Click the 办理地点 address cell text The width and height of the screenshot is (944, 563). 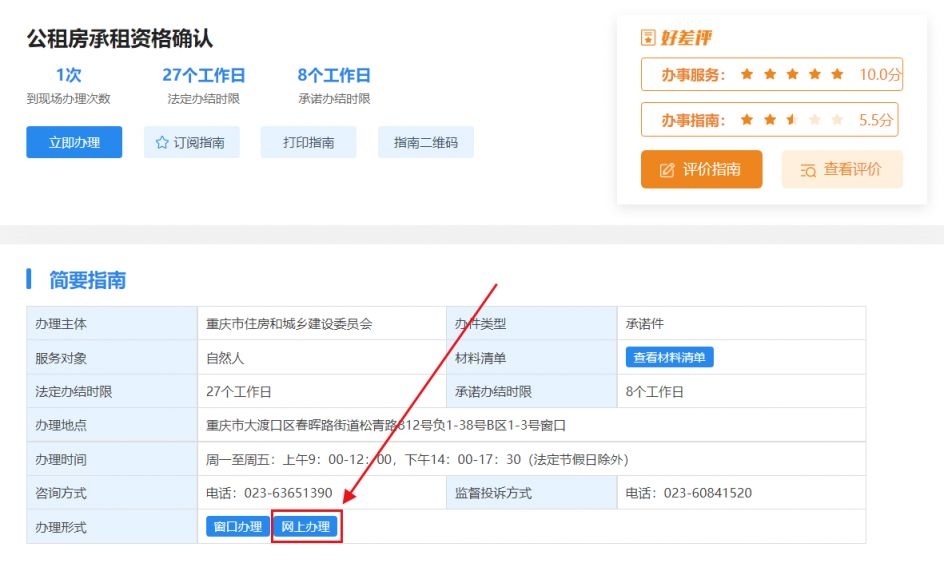[386, 425]
